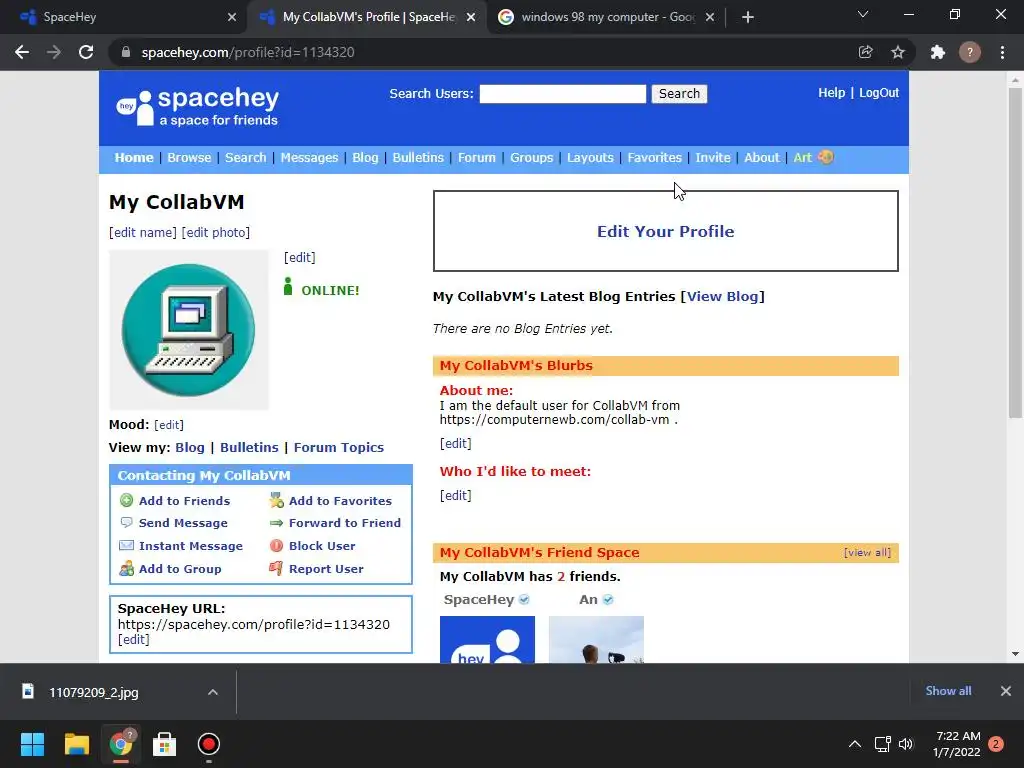Open Microsoft Store from taskbar
Screen dimensions: 1024x768
[x=165, y=744]
